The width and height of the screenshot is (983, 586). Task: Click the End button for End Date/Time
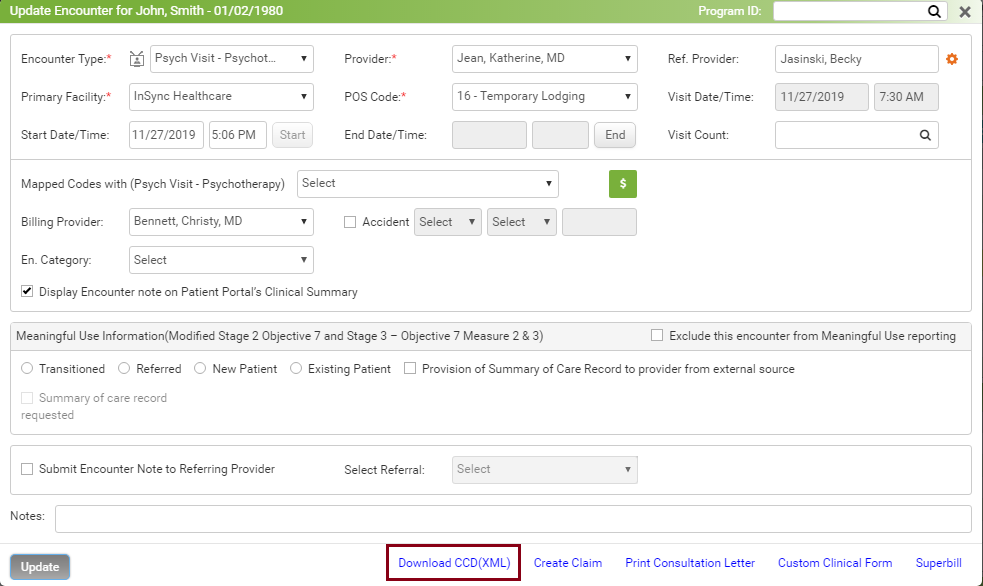615,135
